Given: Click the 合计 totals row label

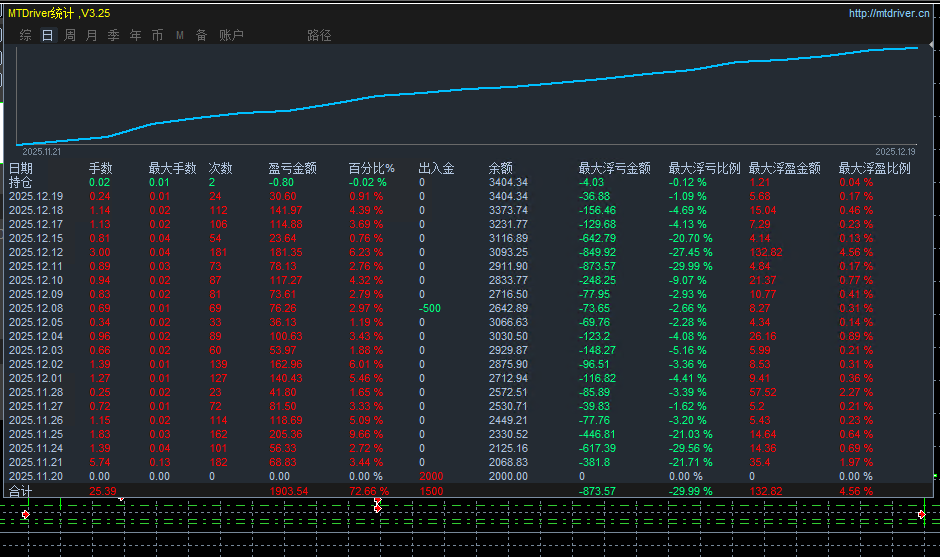Looking at the screenshot, I should click(x=20, y=492).
